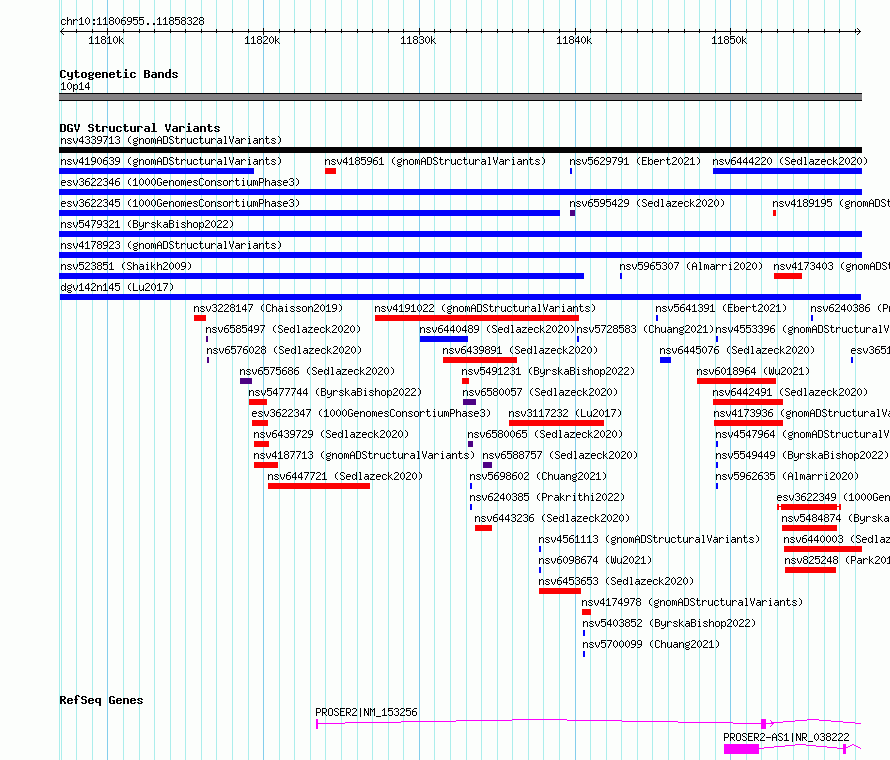Click the gray 10p14 cytogenetic band bar
Viewport: 890px width, 760px height.
460,97
